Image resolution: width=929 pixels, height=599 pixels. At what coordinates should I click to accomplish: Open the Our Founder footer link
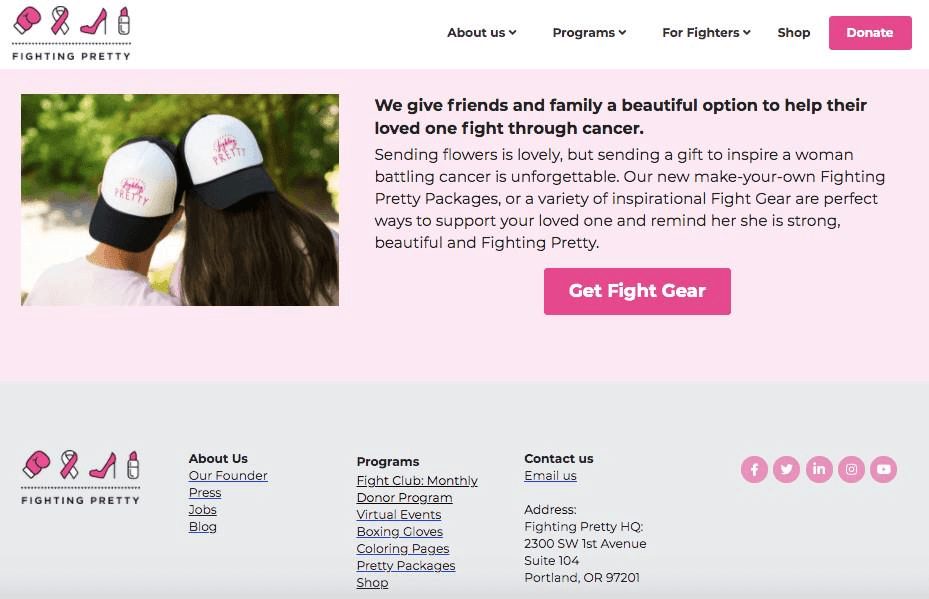click(228, 476)
